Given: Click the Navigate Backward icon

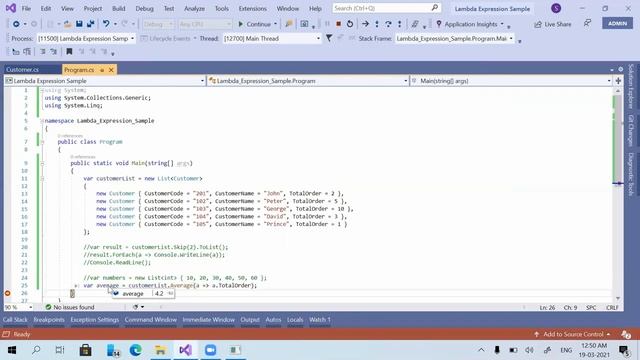Looking at the screenshot, I should tap(16, 24).
